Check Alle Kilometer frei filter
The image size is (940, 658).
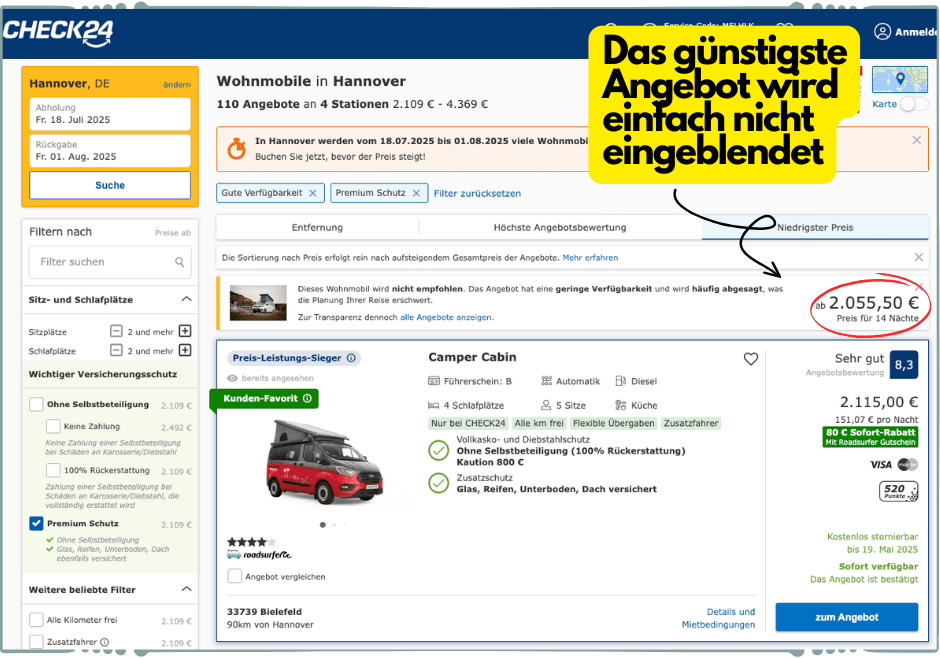coord(37,620)
